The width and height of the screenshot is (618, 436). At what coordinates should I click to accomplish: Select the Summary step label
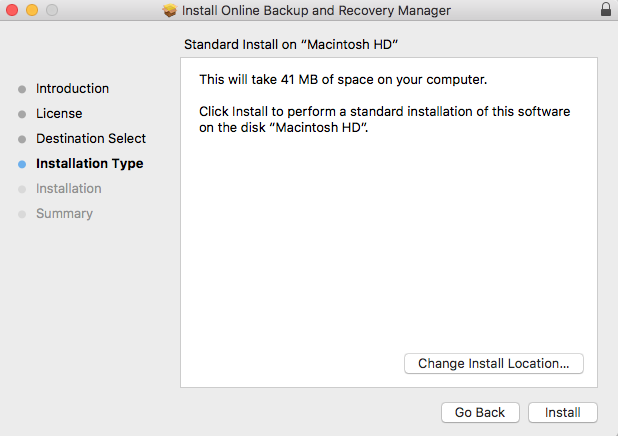tap(65, 214)
